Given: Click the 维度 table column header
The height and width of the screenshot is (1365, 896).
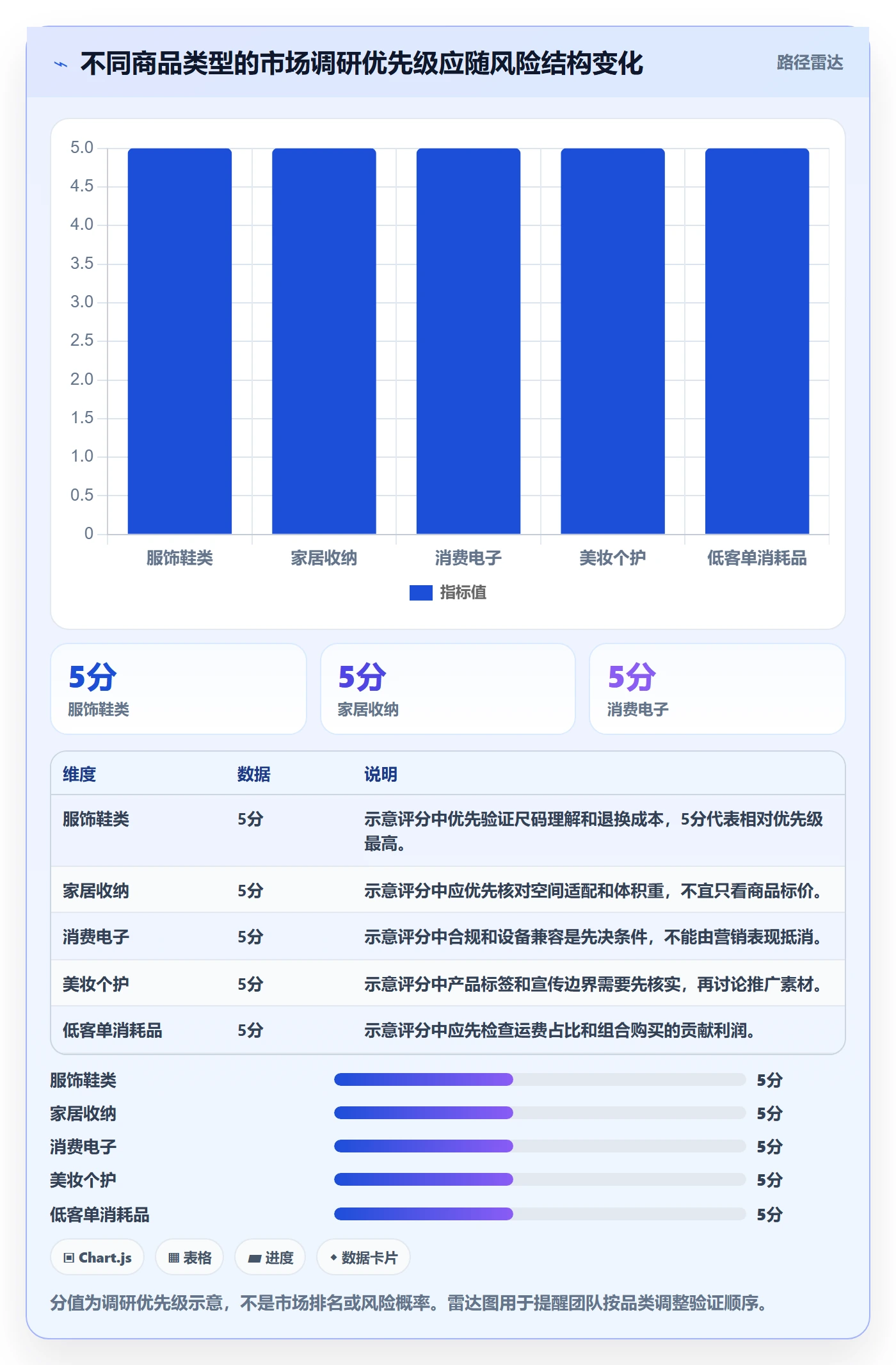Looking at the screenshot, I should click(x=79, y=774).
